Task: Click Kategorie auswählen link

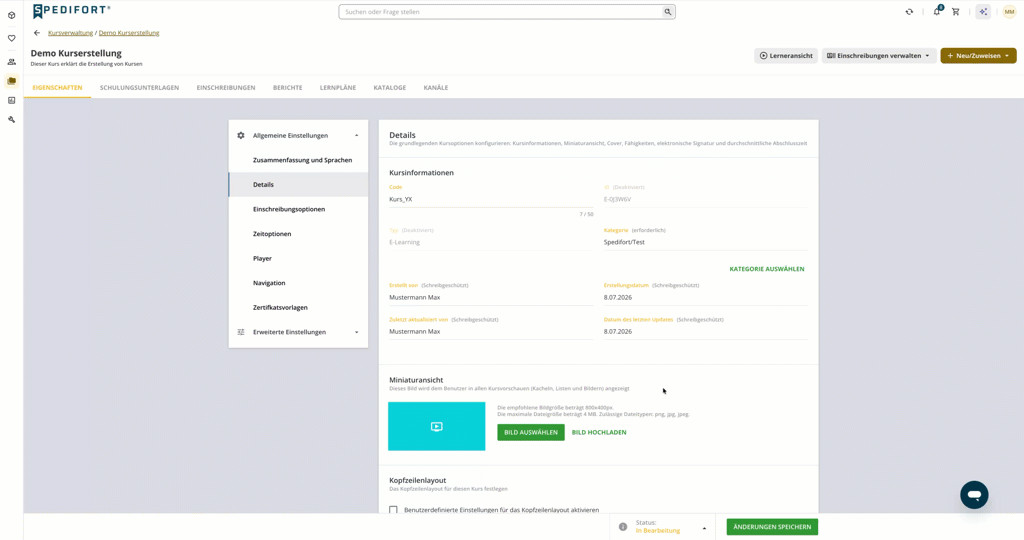Action: 767,269
